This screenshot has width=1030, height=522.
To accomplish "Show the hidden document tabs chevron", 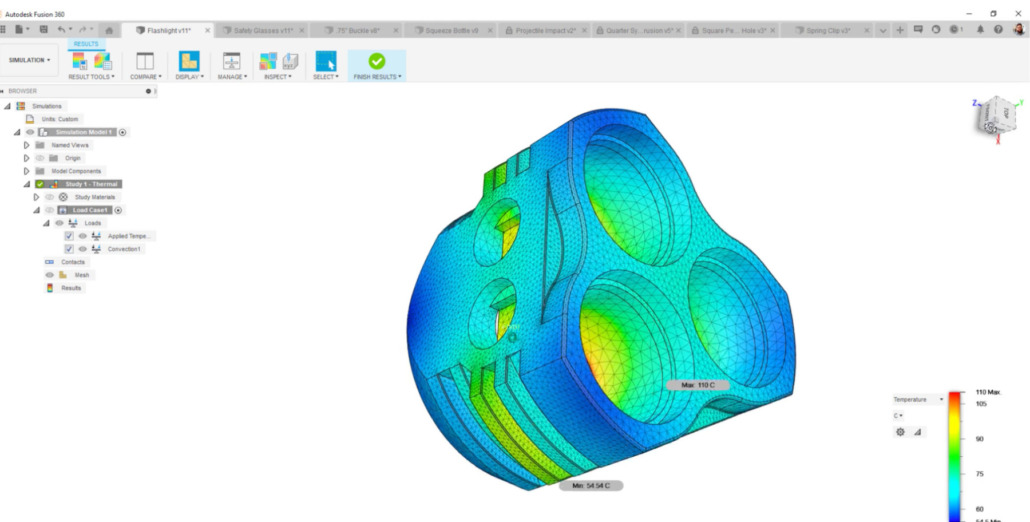I will tap(882, 30).
